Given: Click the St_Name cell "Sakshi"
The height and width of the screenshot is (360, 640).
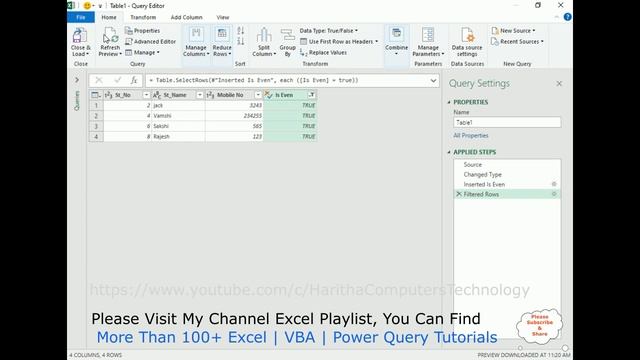Looking at the screenshot, I should (178, 126).
